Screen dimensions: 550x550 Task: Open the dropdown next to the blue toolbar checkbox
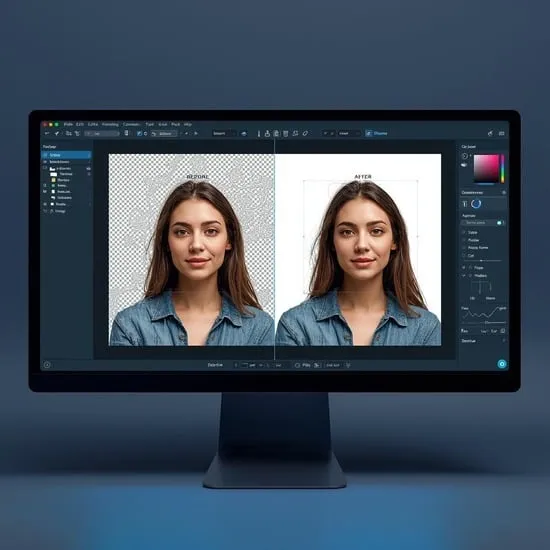[x=164, y=134]
